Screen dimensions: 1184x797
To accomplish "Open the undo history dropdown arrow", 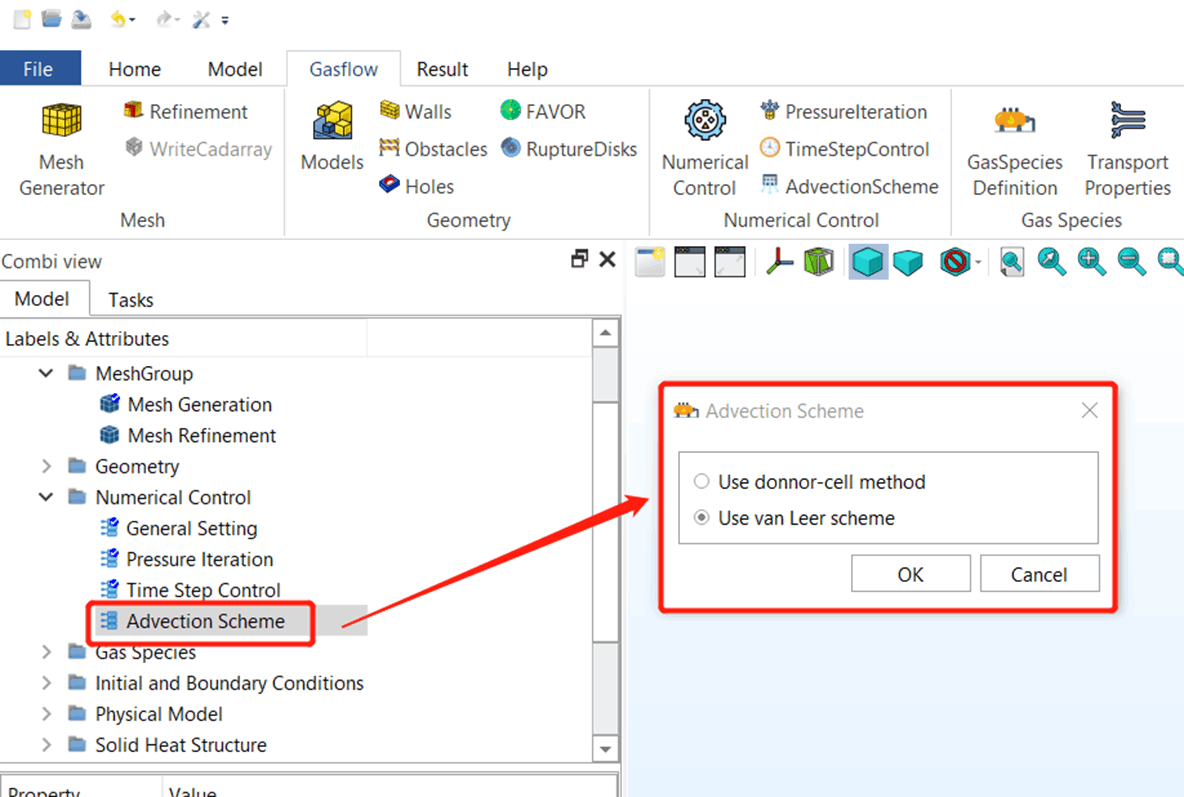I will click(x=133, y=20).
